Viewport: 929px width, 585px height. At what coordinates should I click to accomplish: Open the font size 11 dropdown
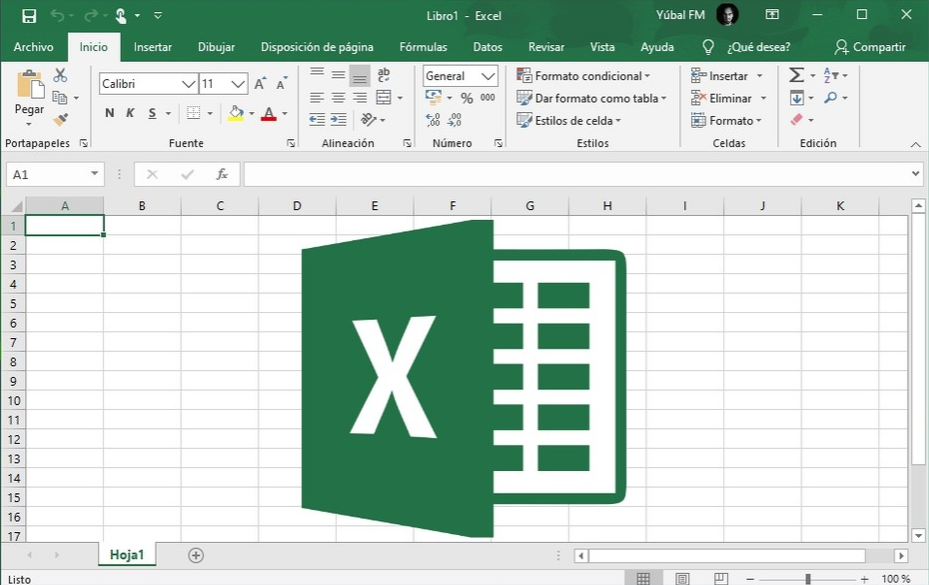(x=238, y=84)
